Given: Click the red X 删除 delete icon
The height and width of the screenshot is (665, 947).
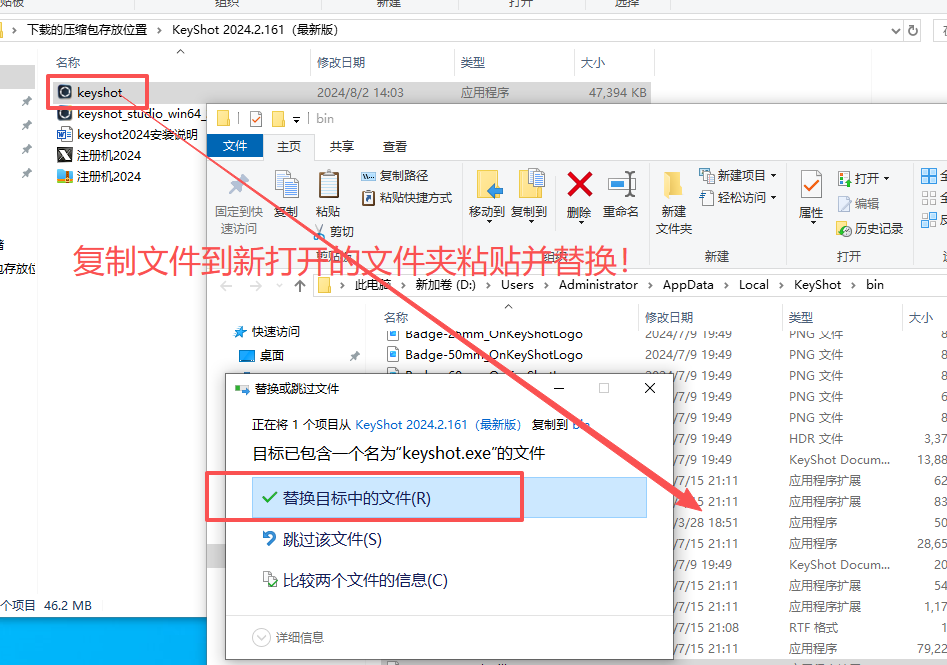Looking at the screenshot, I should tap(579, 184).
